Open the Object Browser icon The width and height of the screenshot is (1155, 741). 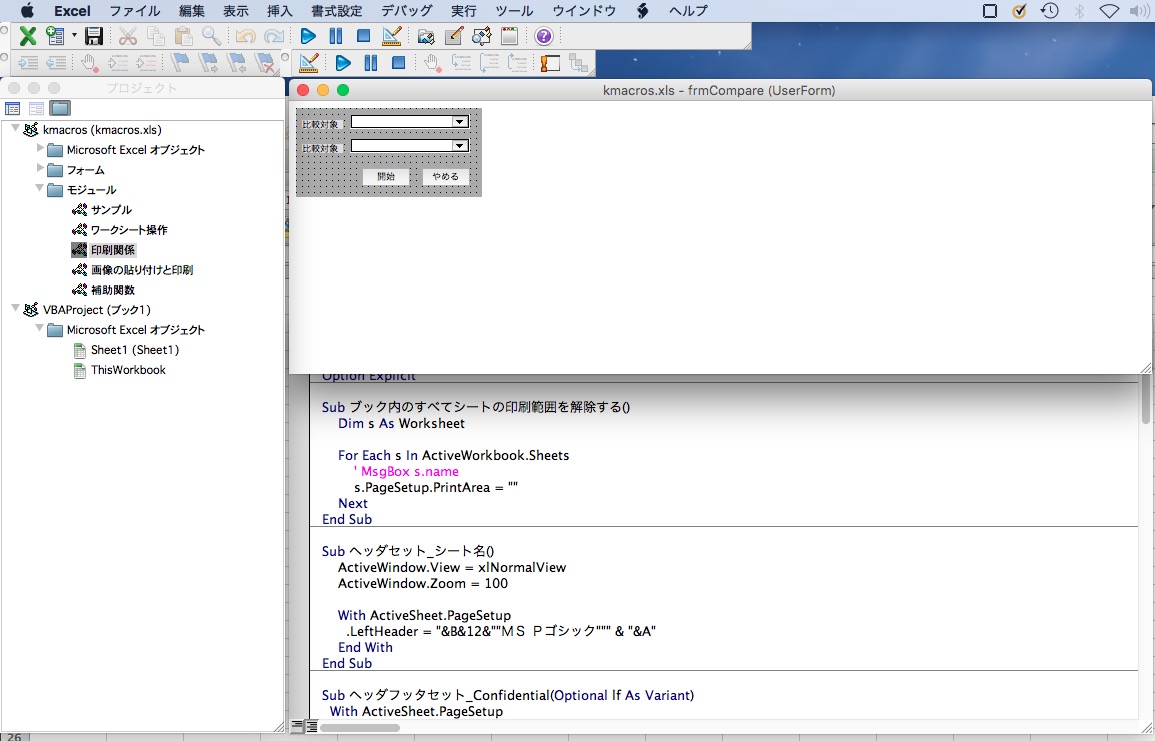[482, 36]
